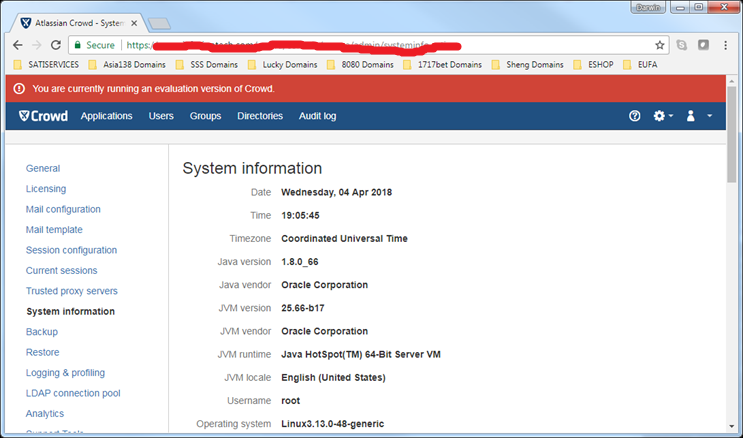Viewport: 743px width, 438px height.
Task: Click the System information heading
Action: pyautogui.click(x=252, y=168)
